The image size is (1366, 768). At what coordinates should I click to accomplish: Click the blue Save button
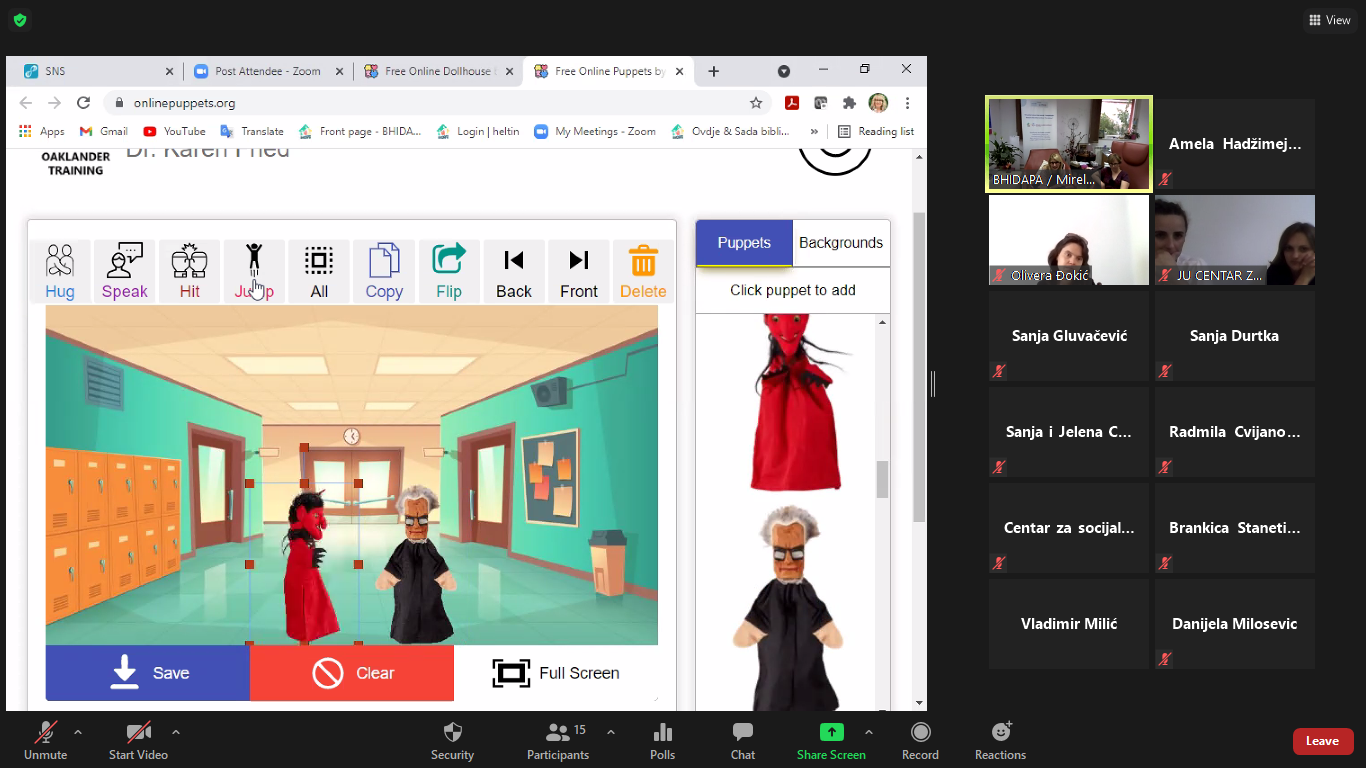[x=148, y=673]
